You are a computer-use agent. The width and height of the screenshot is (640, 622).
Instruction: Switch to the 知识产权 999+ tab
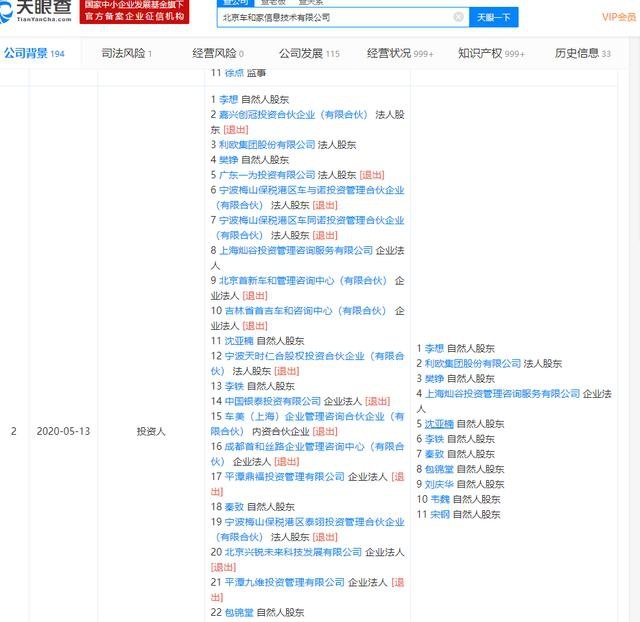coord(491,53)
